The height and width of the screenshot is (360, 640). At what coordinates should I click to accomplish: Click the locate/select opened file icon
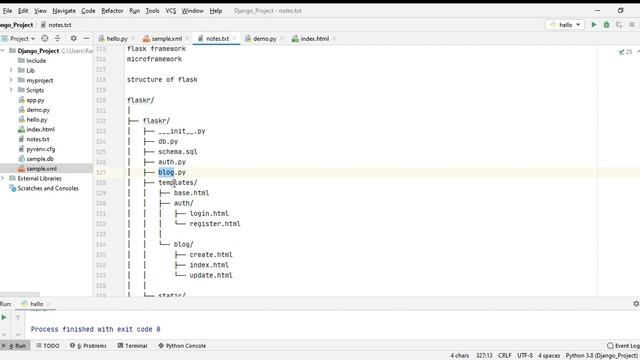[x=44, y=38]
